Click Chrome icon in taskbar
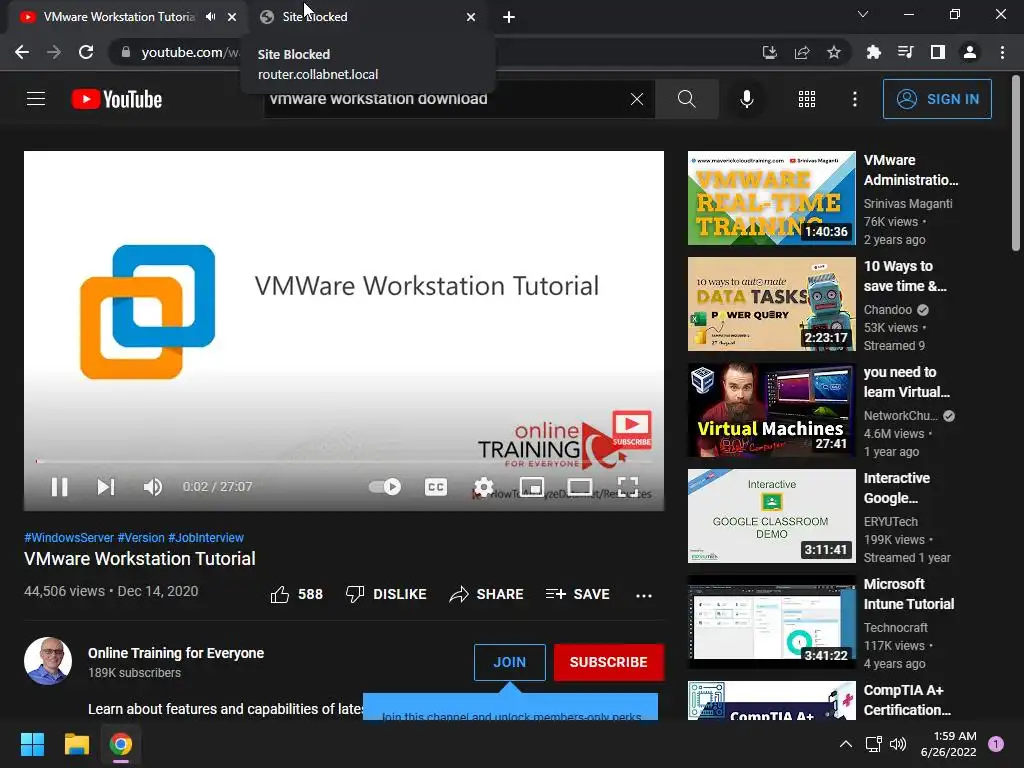This screenshot has width=1024, height=768. click(x=121, y=744)
